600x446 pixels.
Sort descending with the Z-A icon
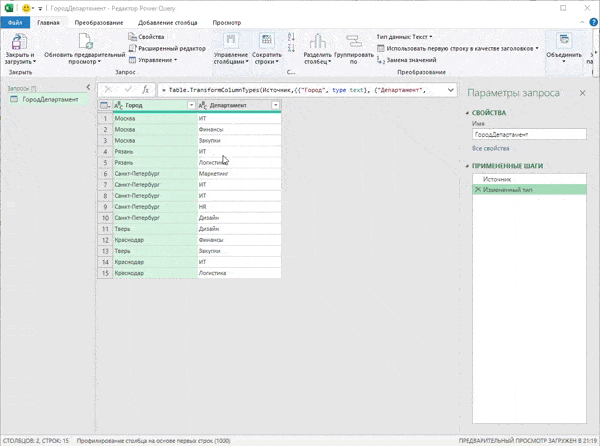291,48
